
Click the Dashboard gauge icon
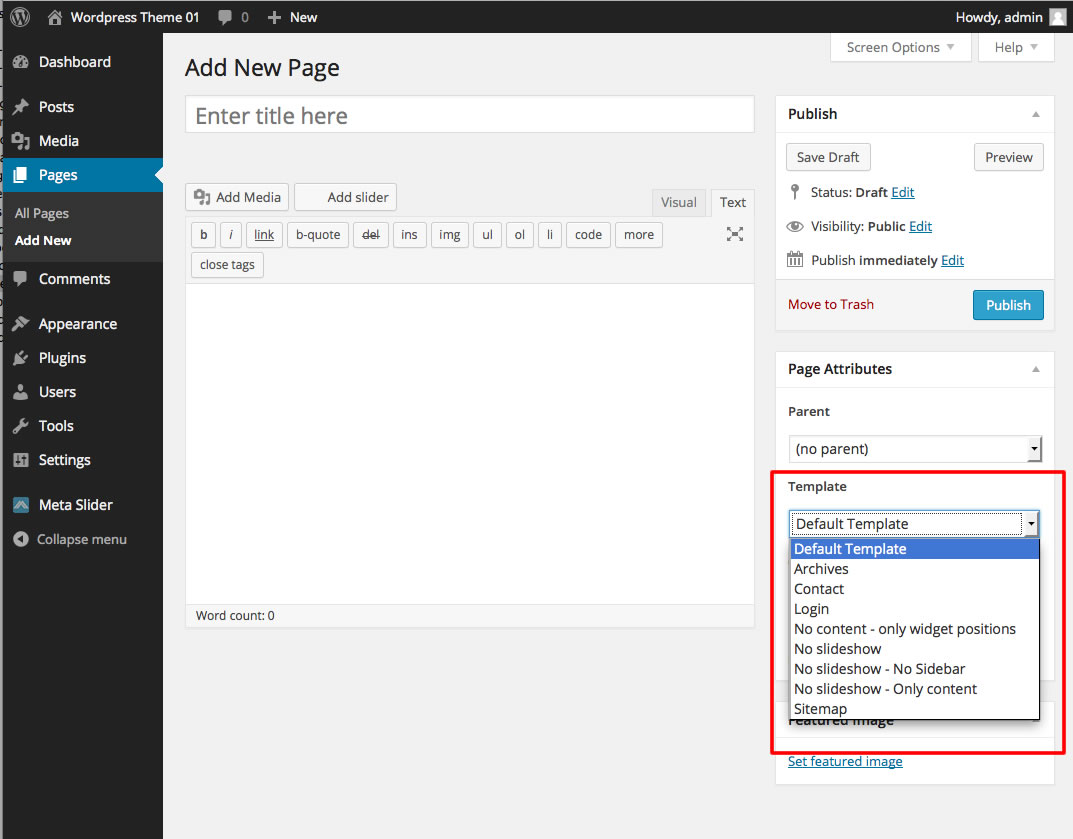(21, 62)
